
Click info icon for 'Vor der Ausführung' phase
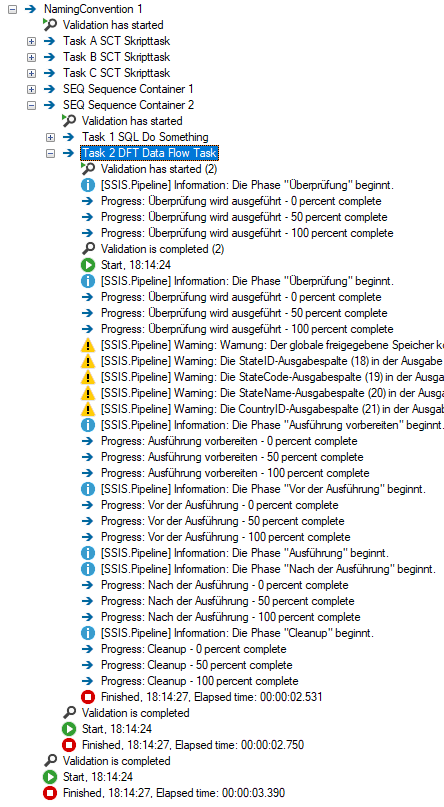88,489
